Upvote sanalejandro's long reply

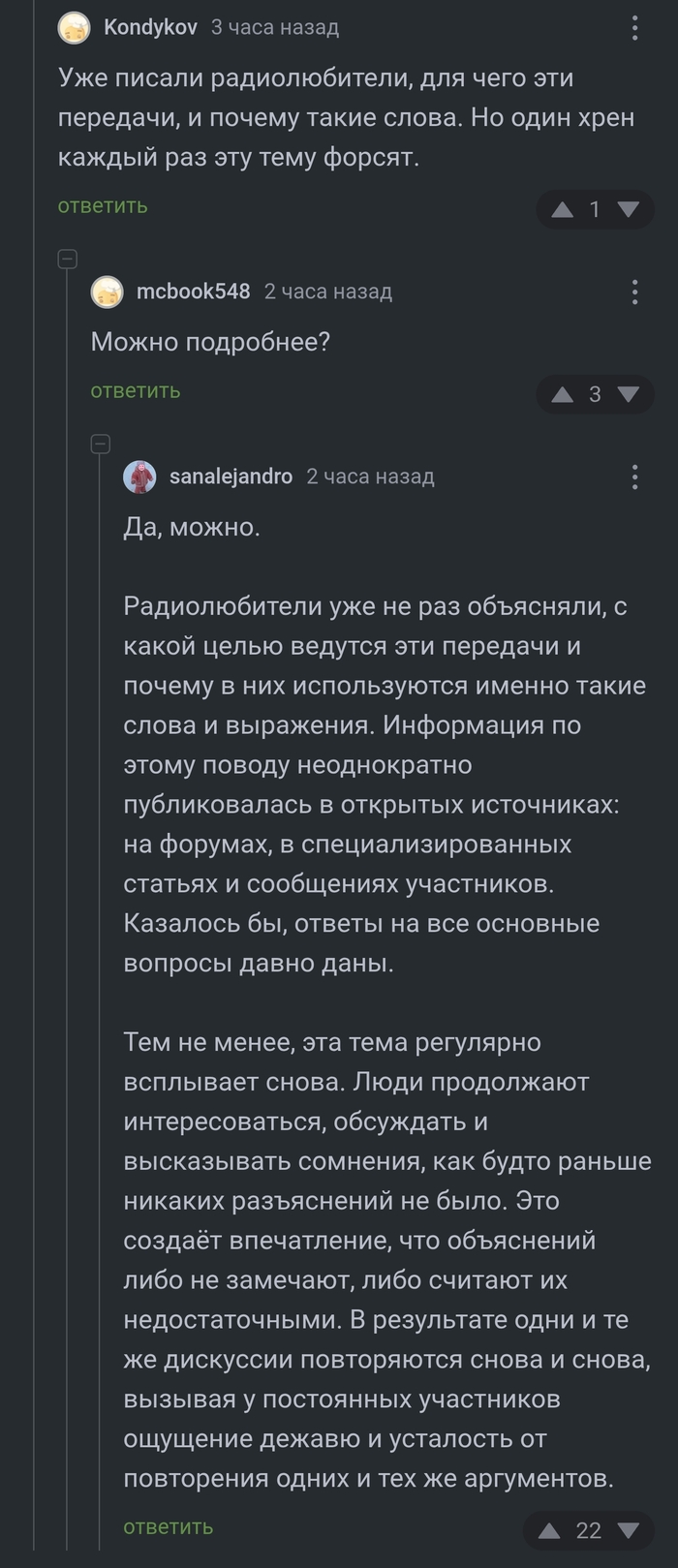point(549,1530)
